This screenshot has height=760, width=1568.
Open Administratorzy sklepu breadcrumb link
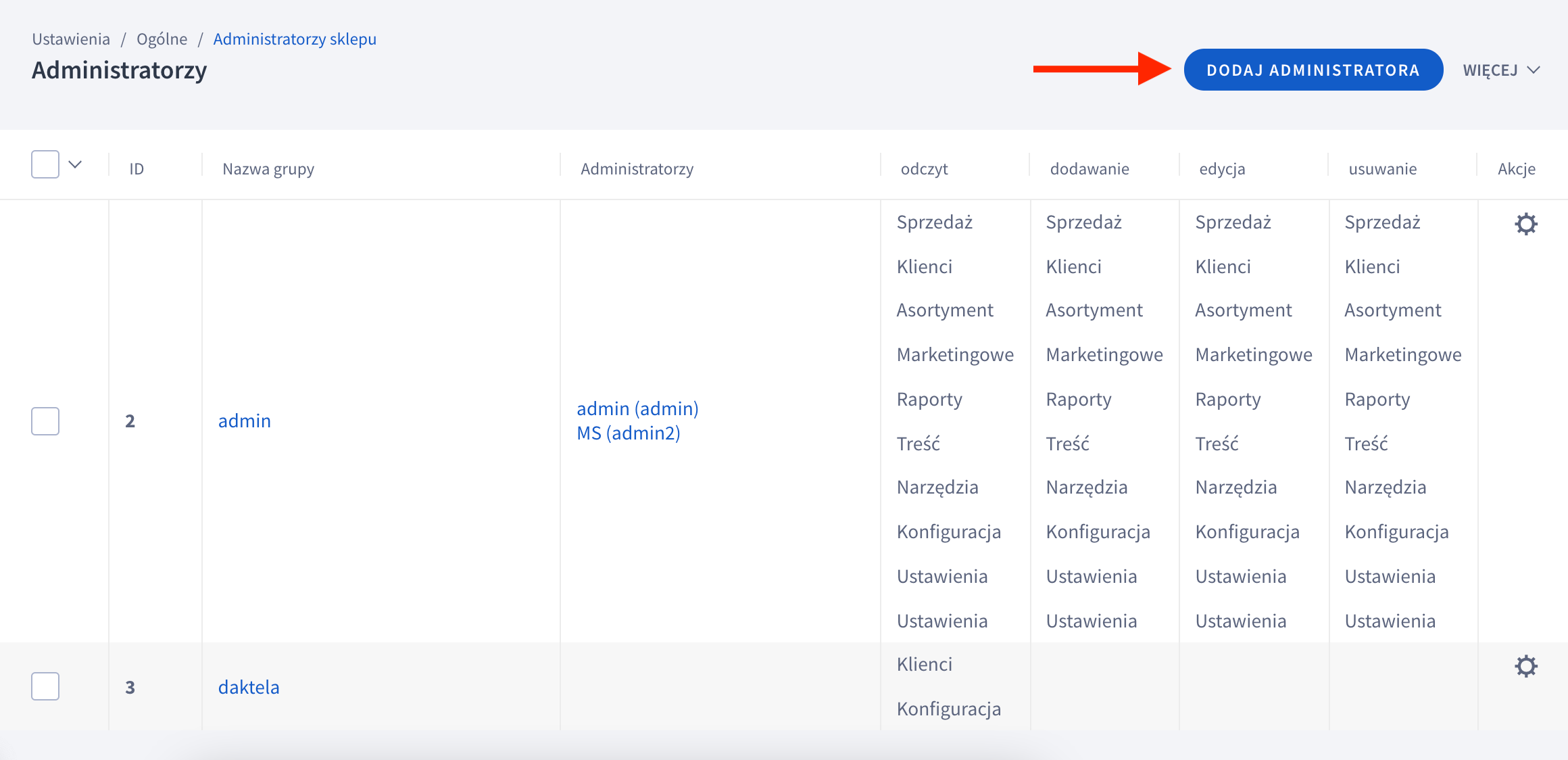(x=295, y=39)
